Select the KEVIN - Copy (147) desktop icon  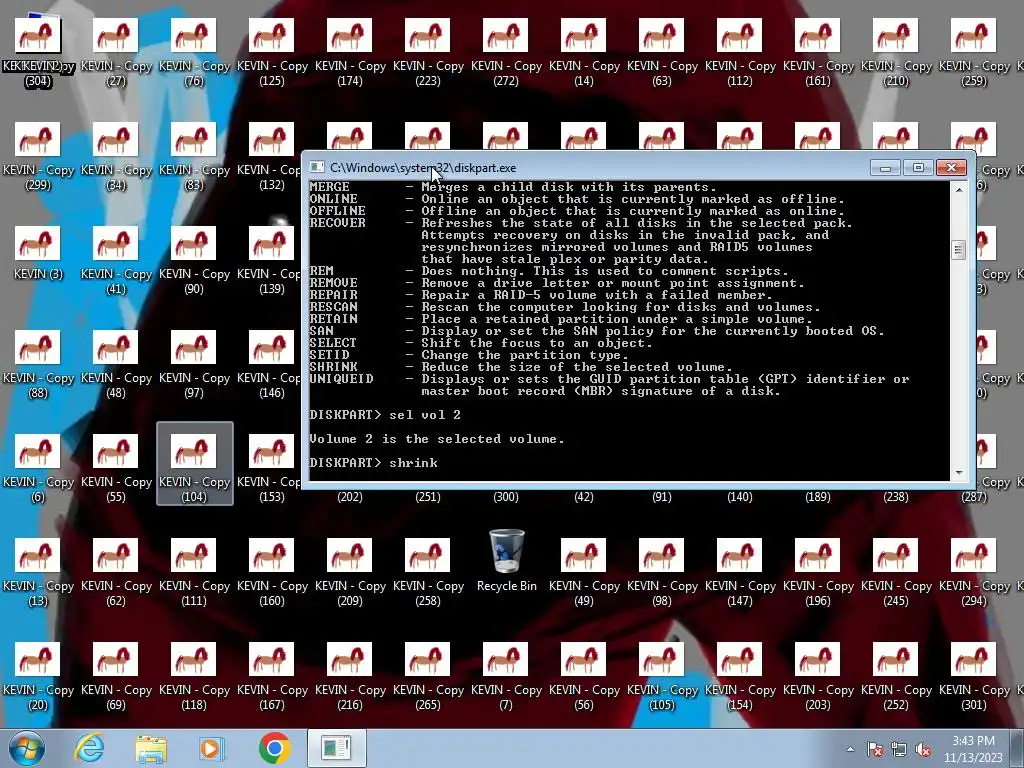coord(740,571)
